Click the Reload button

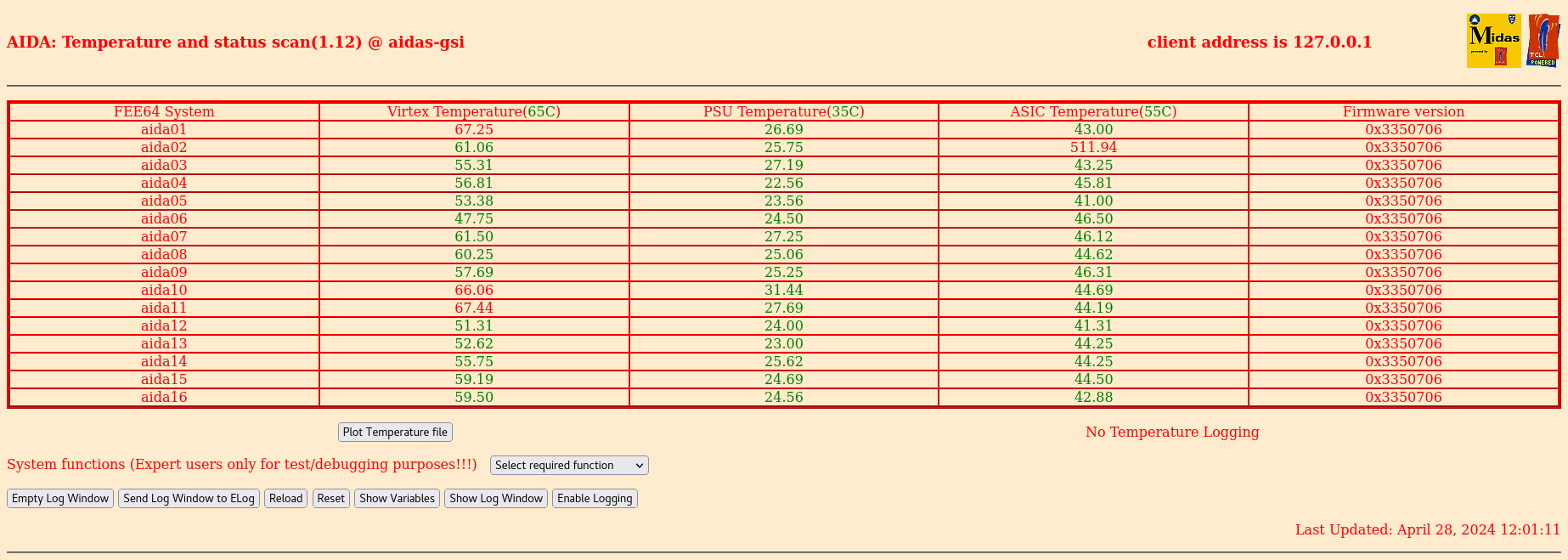coord(285,498)
